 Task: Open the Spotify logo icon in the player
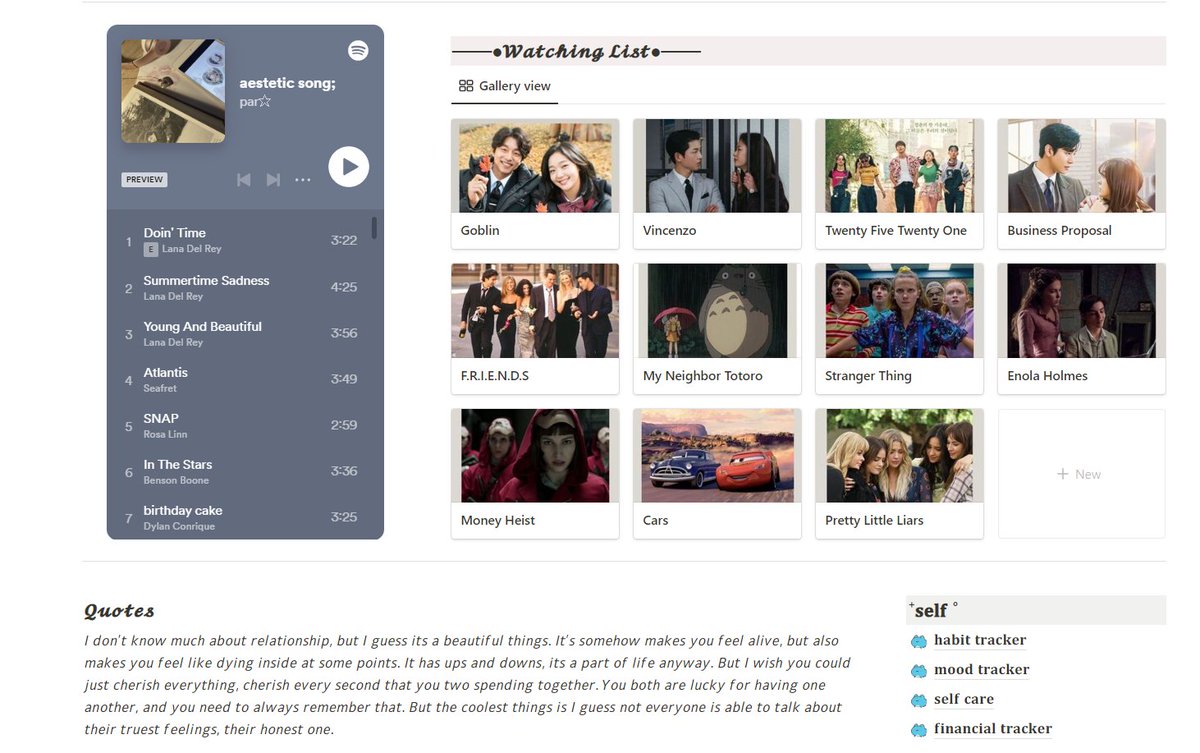358,50
